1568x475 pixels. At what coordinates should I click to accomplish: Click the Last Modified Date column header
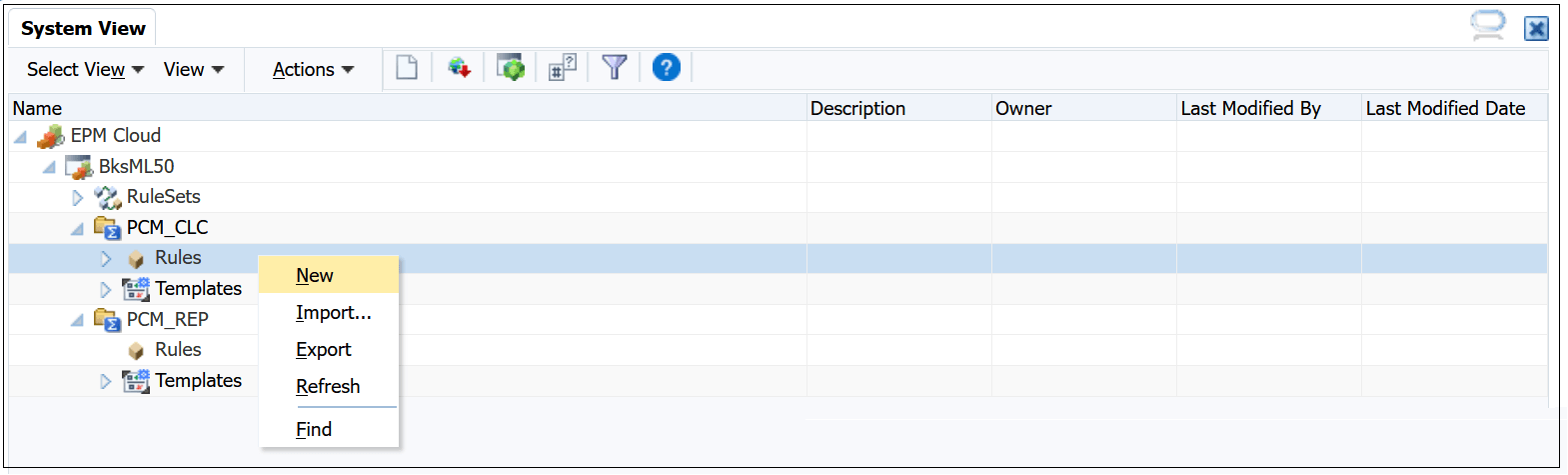tap(1454, 108)
